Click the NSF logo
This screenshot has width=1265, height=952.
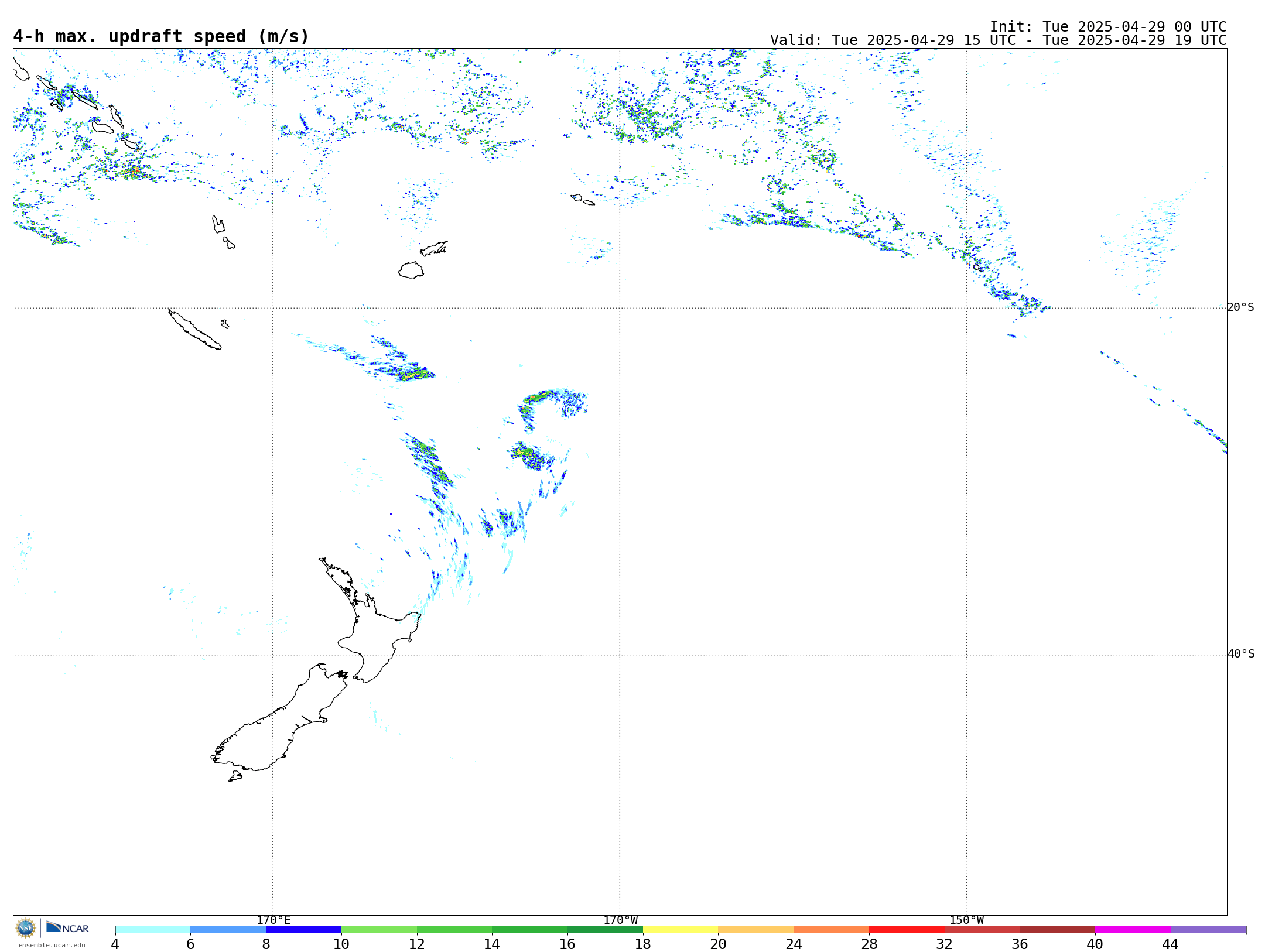[26, 929]
